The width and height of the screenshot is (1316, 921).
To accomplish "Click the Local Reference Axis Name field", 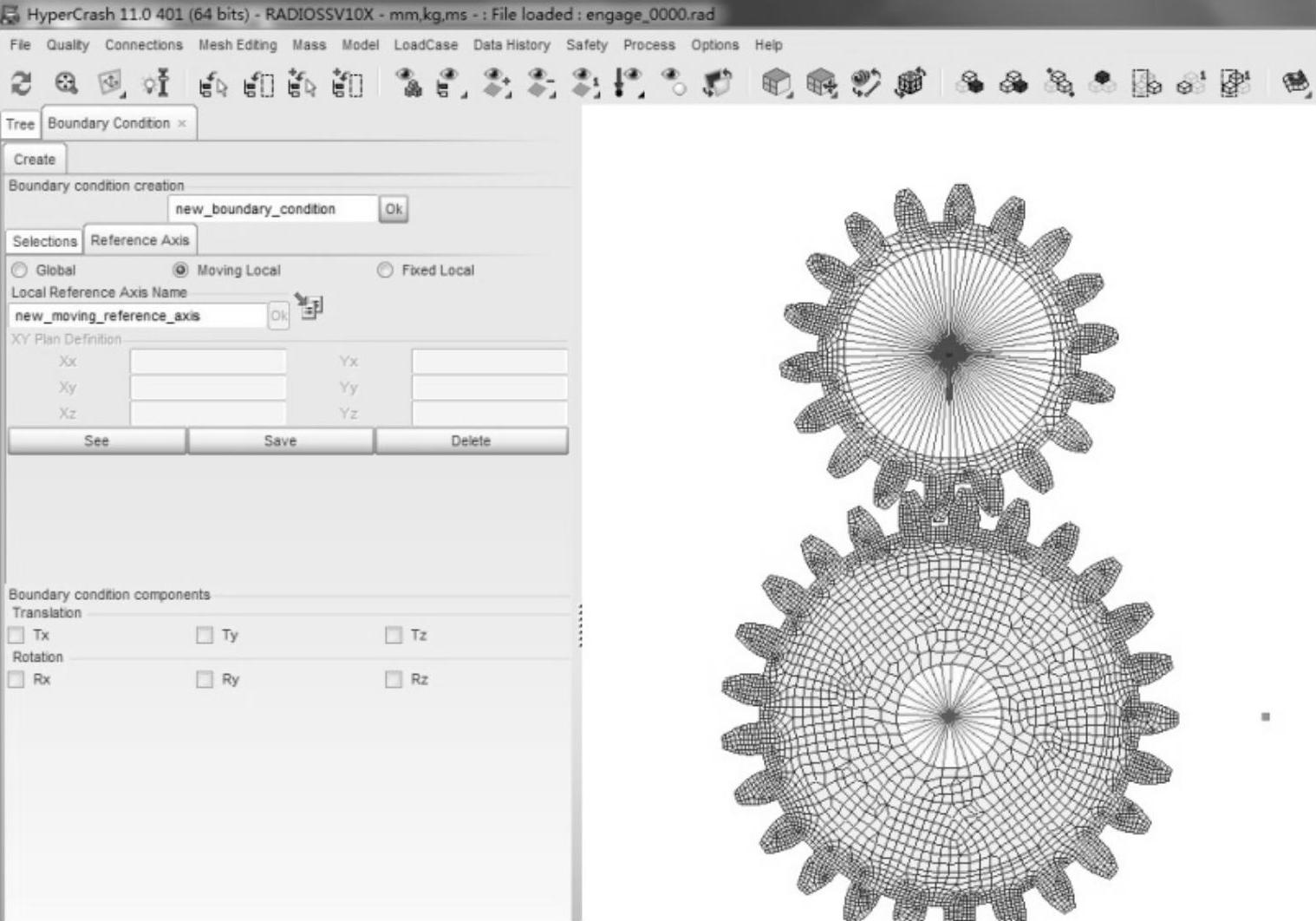I will point(137,316).
